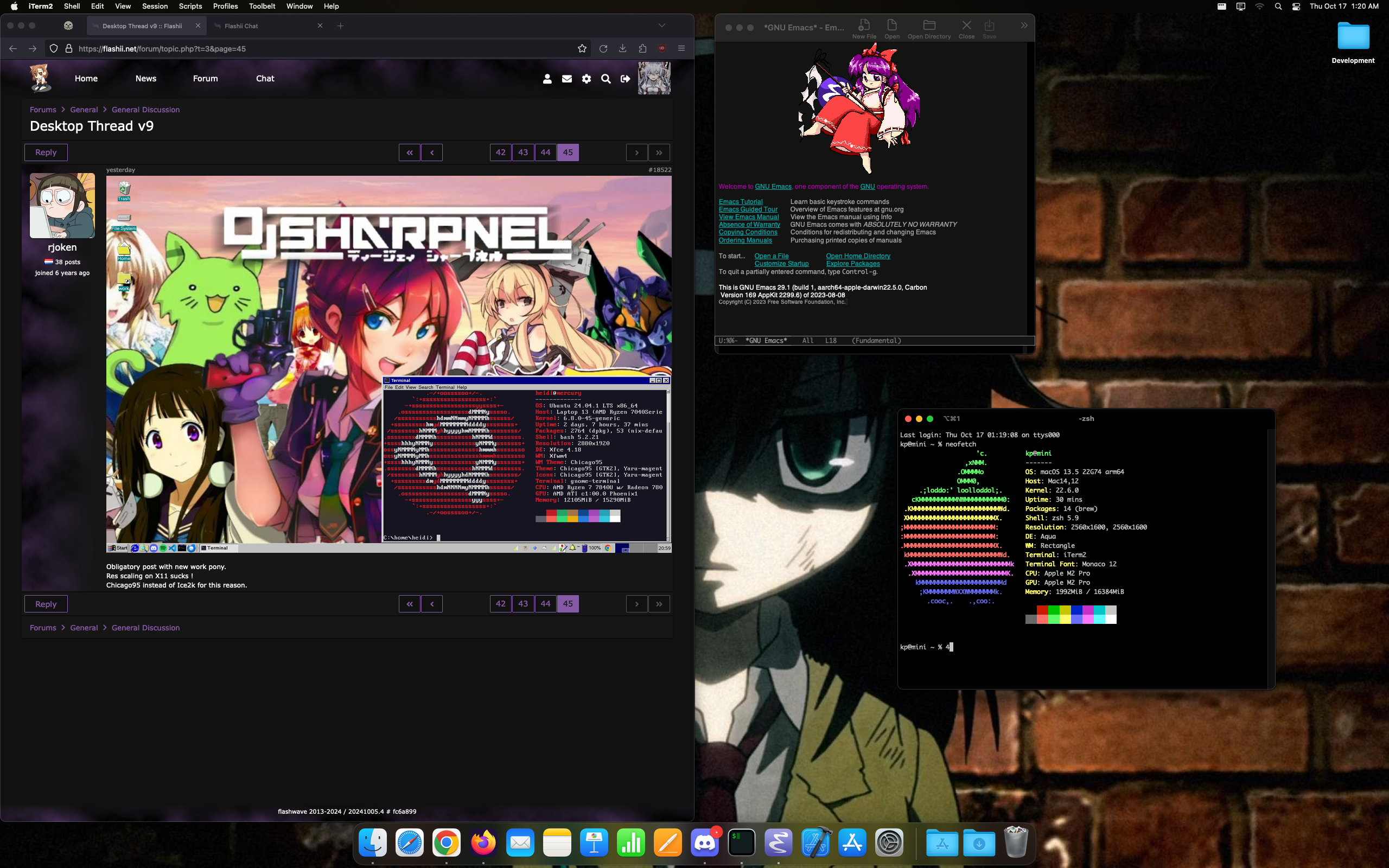Image resolution: width=1389 pixels, height=868 pixels.
Task: Open Safari from the Dock
Action: tap(409, 843)
